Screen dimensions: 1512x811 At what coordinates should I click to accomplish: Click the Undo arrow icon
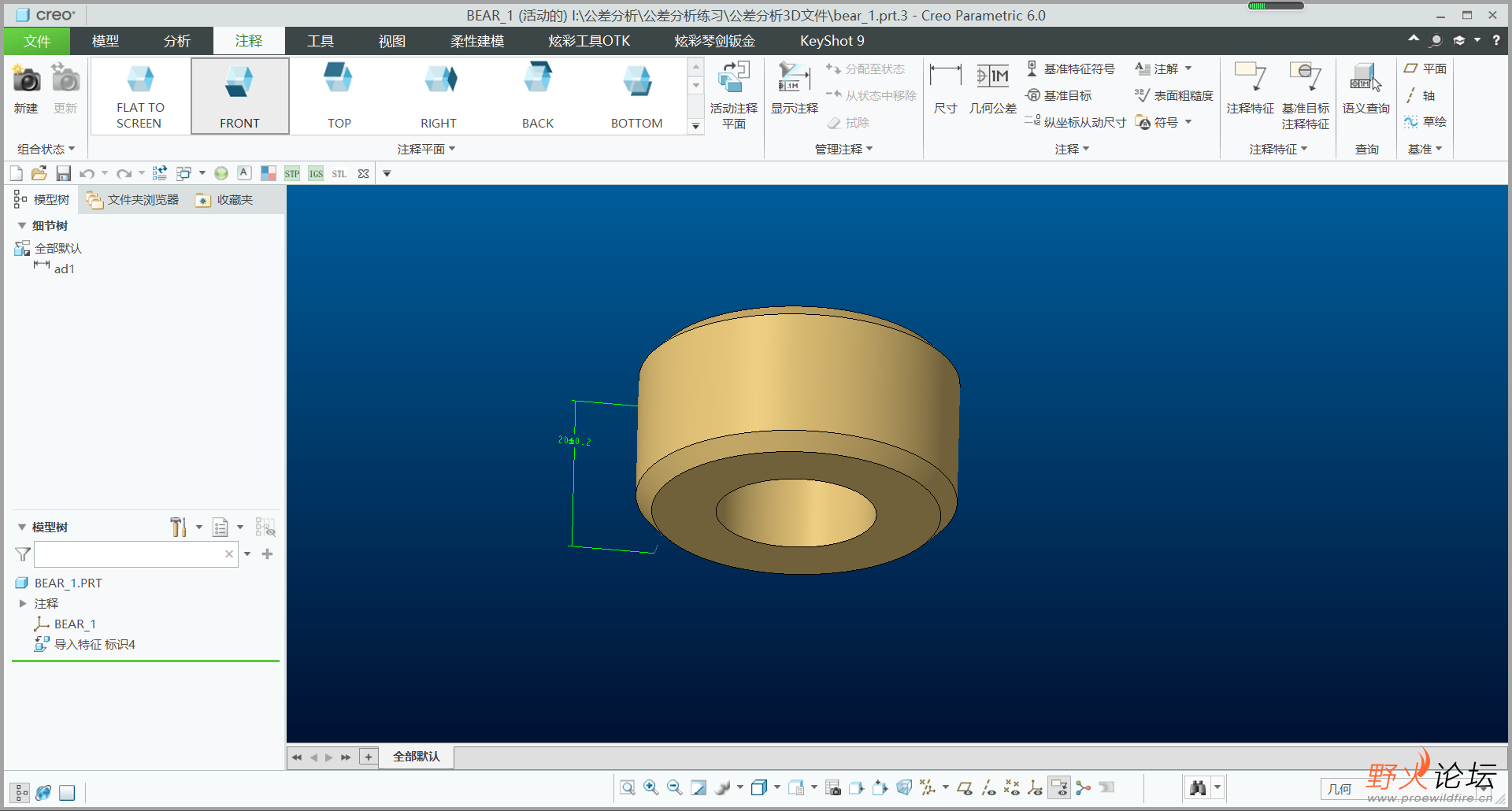click(87, 173)
